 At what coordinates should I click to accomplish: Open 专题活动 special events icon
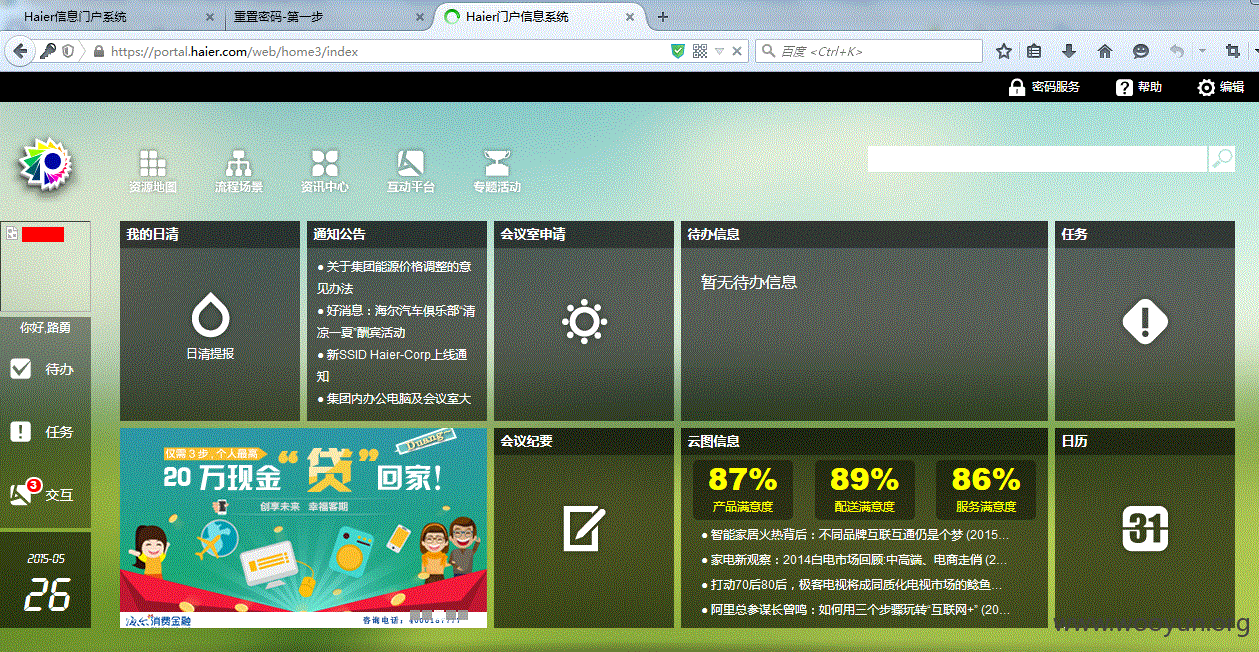[x=497, y=171]
